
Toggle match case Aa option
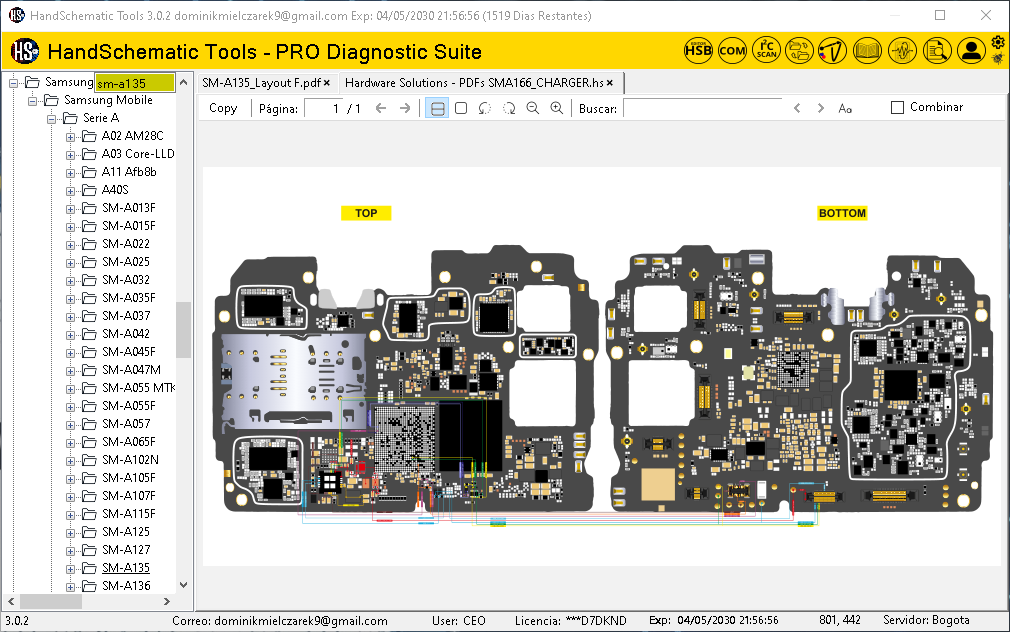[x=845, y=109]
